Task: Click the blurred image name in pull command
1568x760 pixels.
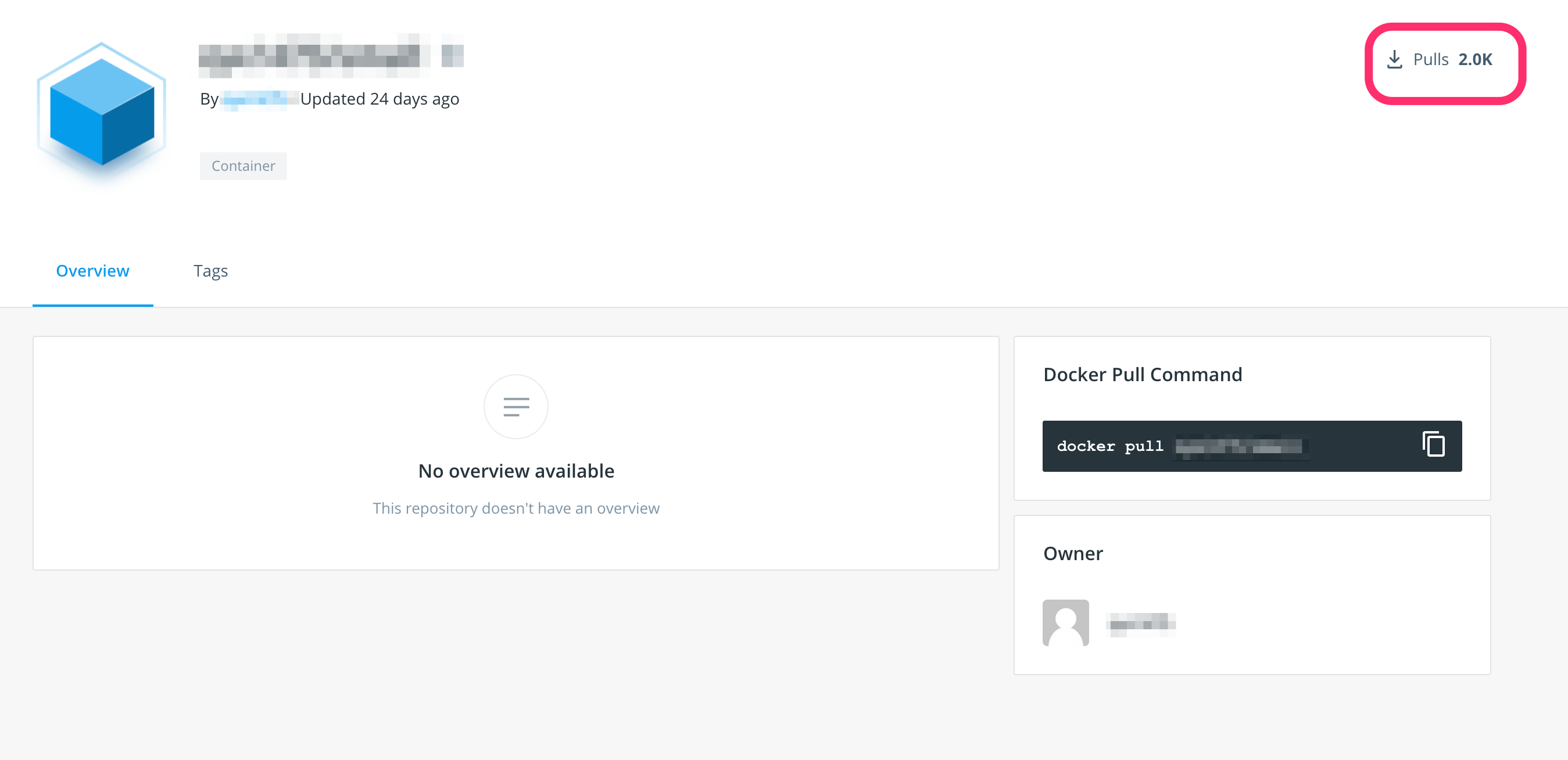Action: click(1238, 447)
